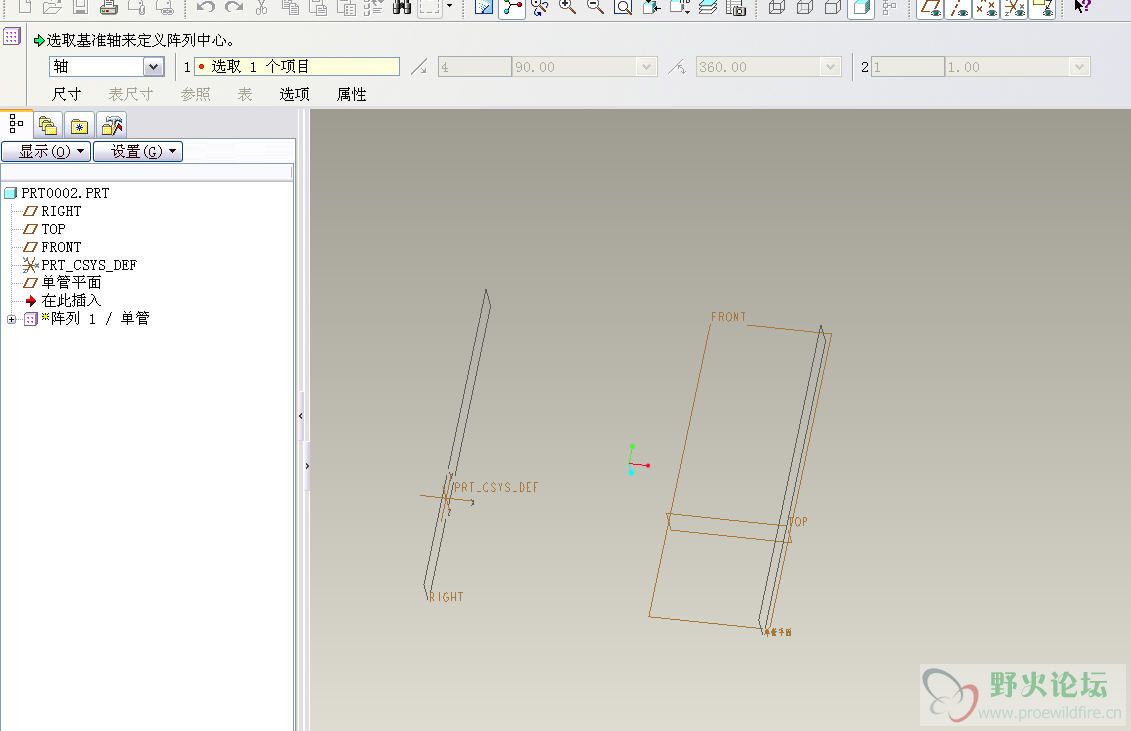The image size is (1131, 731).
Task: Expand the 阵列 1 / 单管 tree node
Action: coord(11,319)
